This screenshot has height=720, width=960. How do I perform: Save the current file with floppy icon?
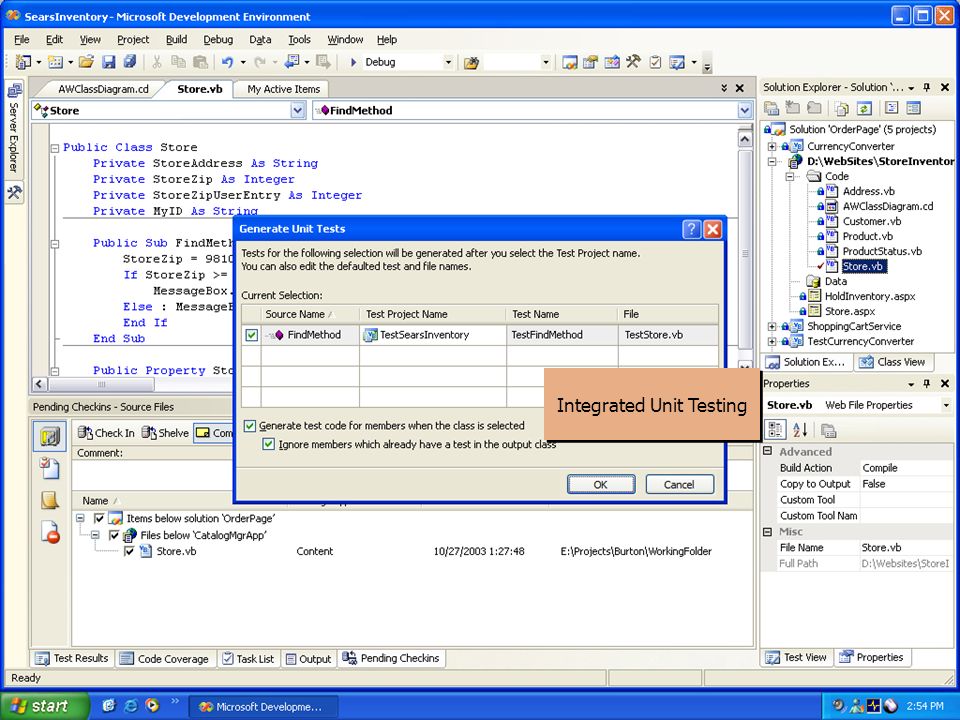point(109,62)
